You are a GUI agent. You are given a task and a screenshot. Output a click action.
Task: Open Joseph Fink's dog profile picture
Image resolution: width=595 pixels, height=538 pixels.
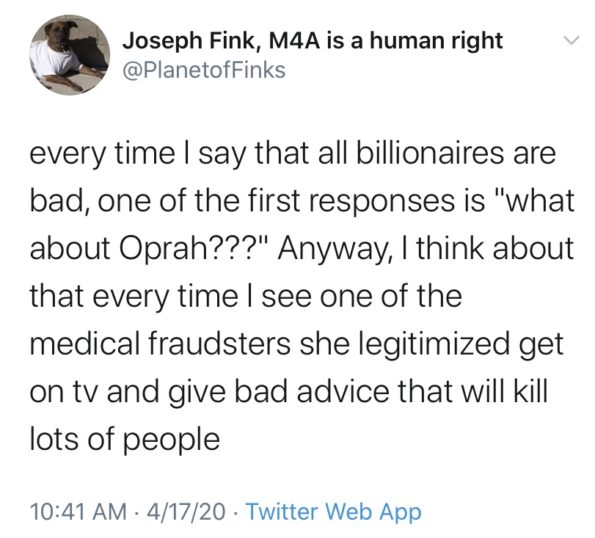tap(70, 55)
